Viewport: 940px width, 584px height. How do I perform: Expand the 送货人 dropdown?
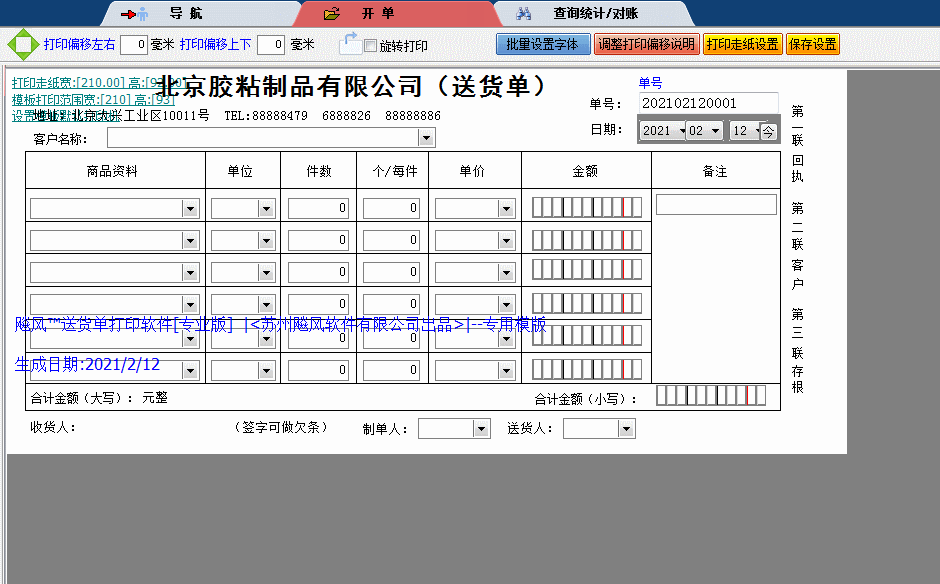click(626, 429)
